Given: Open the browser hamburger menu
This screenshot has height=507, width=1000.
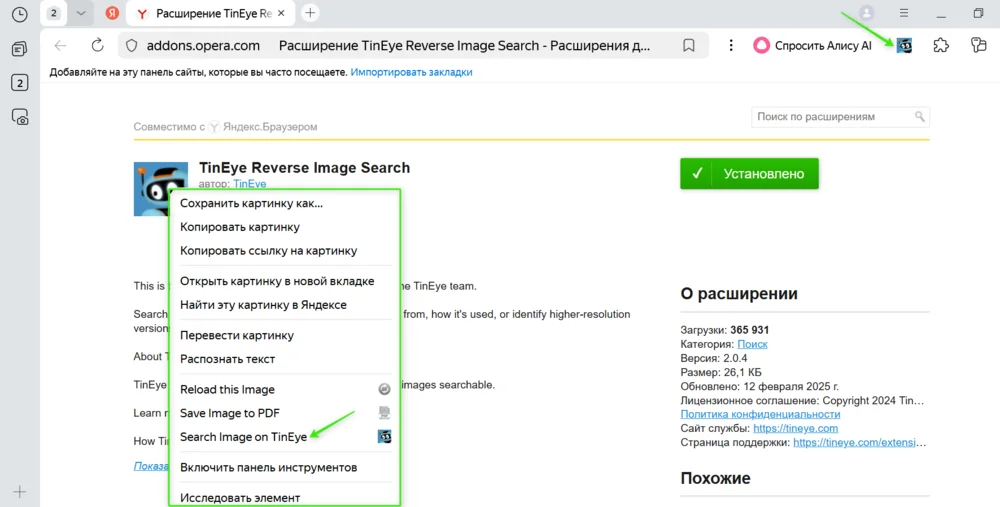Looking at the screenshot, I should click(904, 13).
